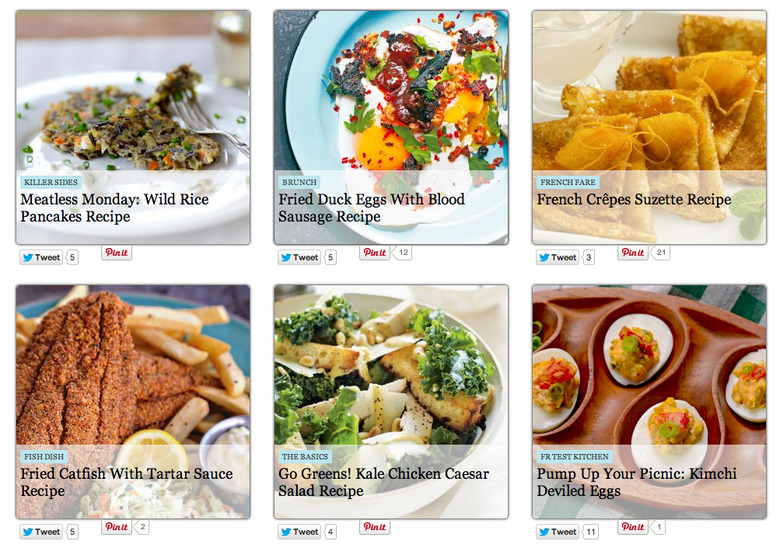
Task: Open the FISH DISH category tag
Action: coord(44,457)
